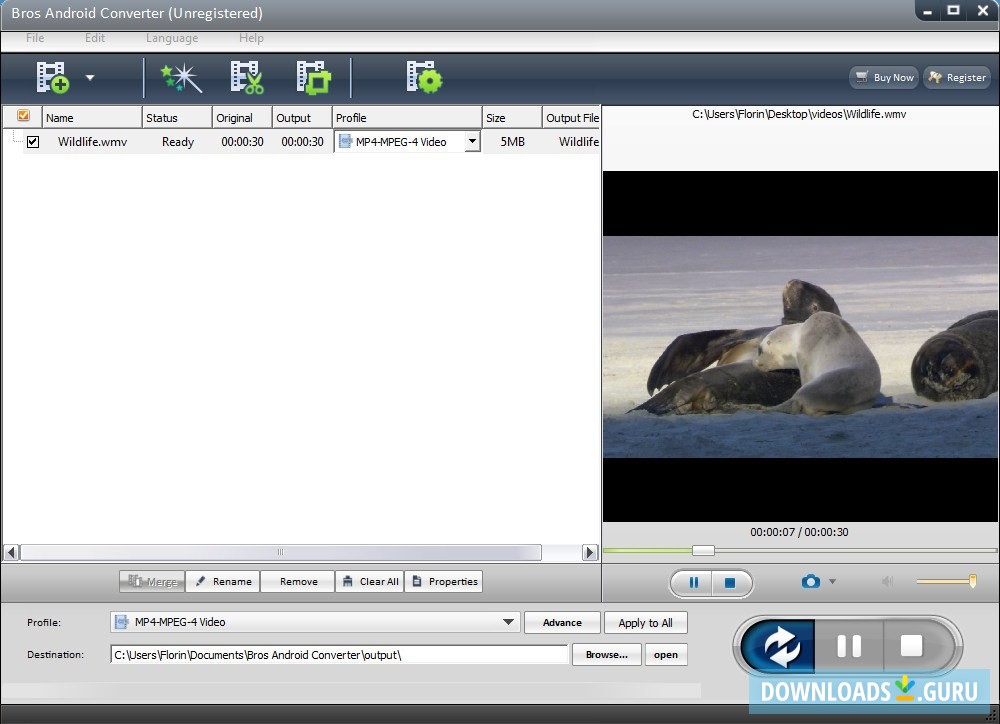Open the Profile dropdown for Wildlife.wmv row
Screen dimensions: 1000x724
[470, 141]
